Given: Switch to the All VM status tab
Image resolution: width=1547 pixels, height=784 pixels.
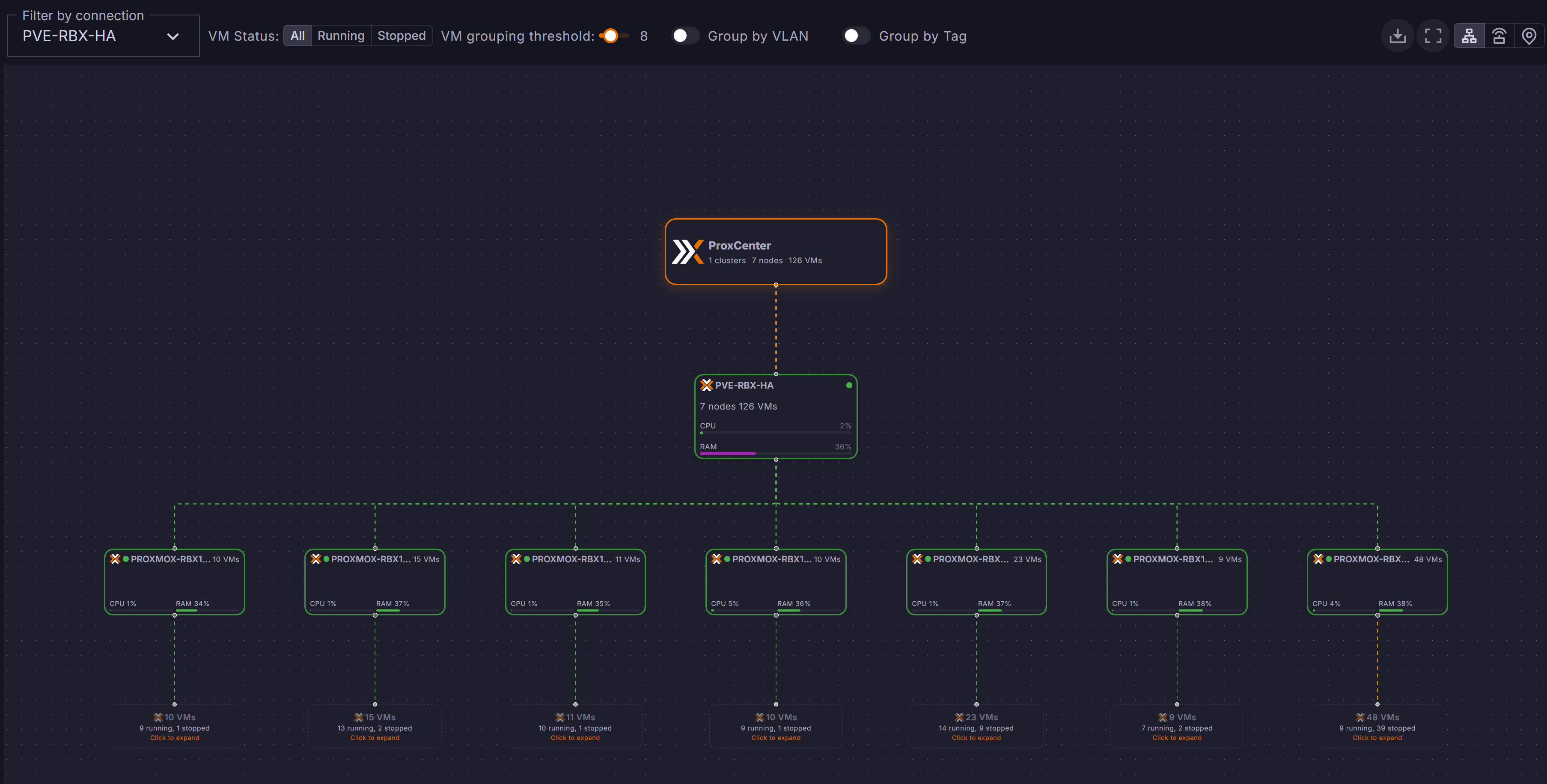Looking at the screenshot, I should click(x=296, y=36).
